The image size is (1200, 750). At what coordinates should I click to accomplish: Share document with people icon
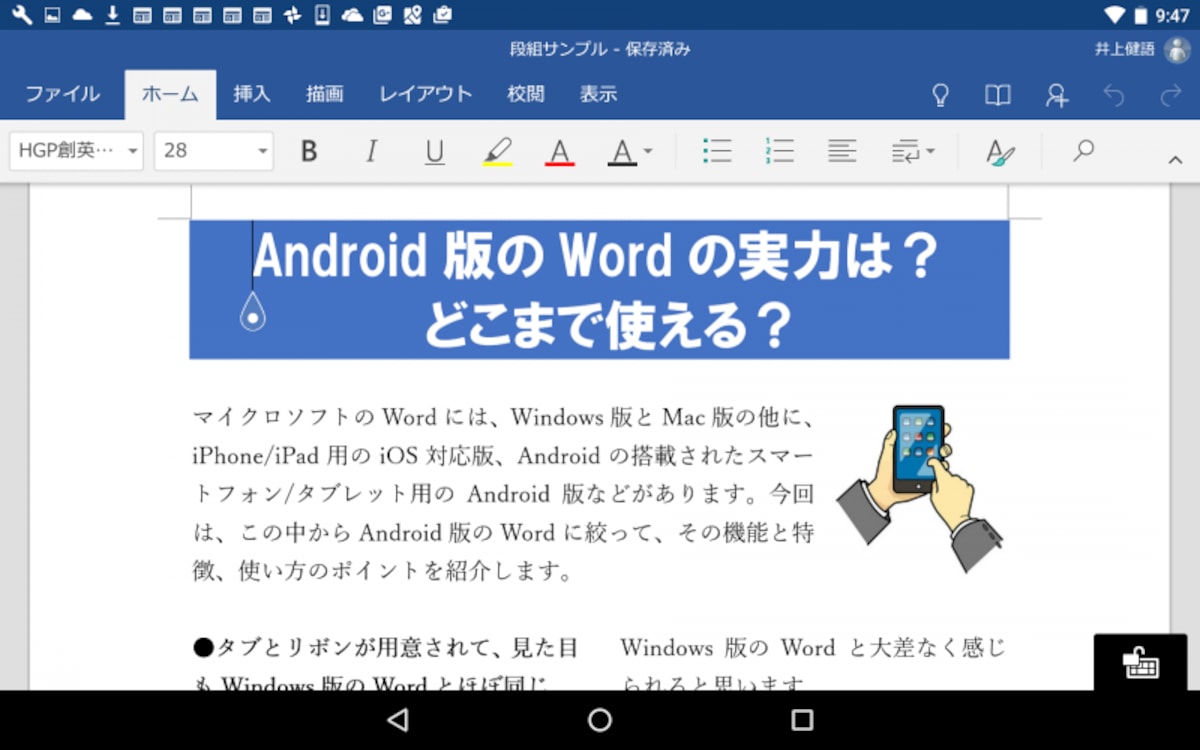pyautogui.click(x=1056, y=95)
